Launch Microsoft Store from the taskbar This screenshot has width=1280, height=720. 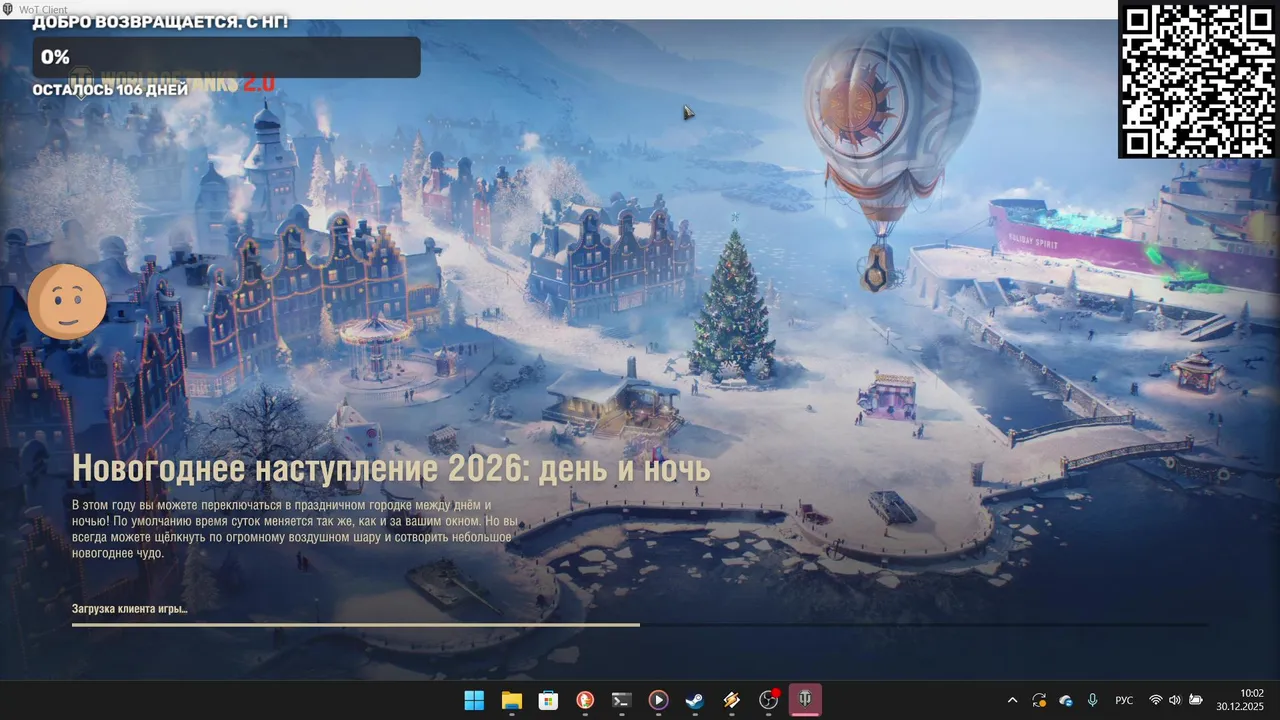tap(548, 700)
